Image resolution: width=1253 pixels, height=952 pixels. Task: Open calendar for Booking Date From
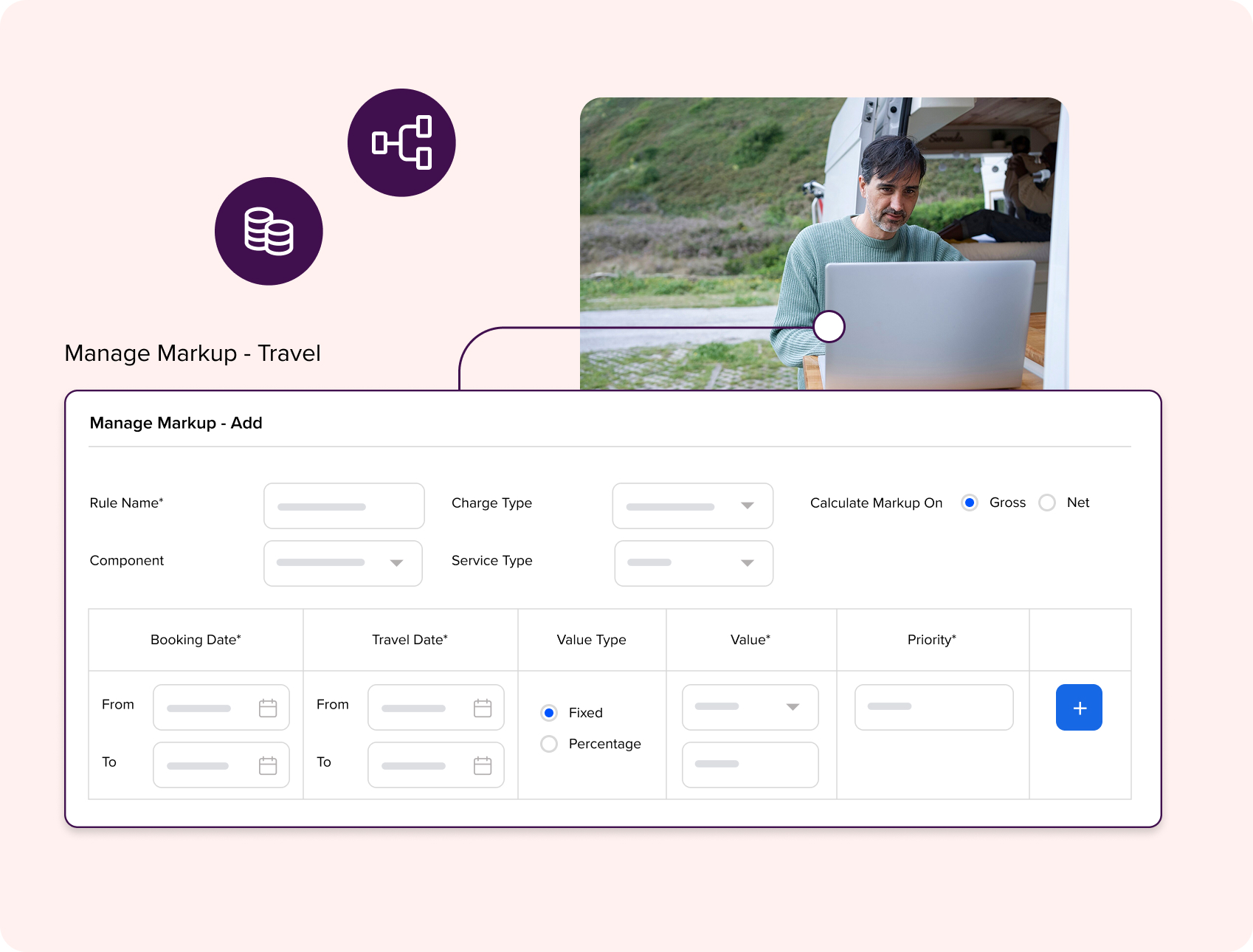point(268,708)
